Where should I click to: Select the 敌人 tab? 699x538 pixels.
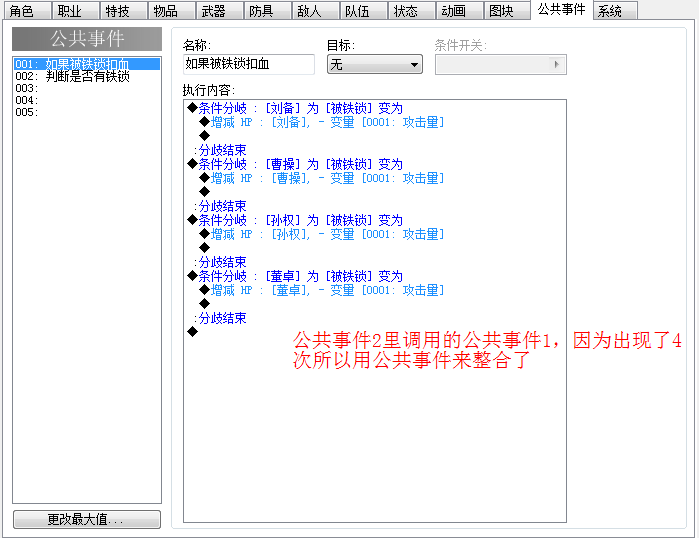[x=316, y=11]
